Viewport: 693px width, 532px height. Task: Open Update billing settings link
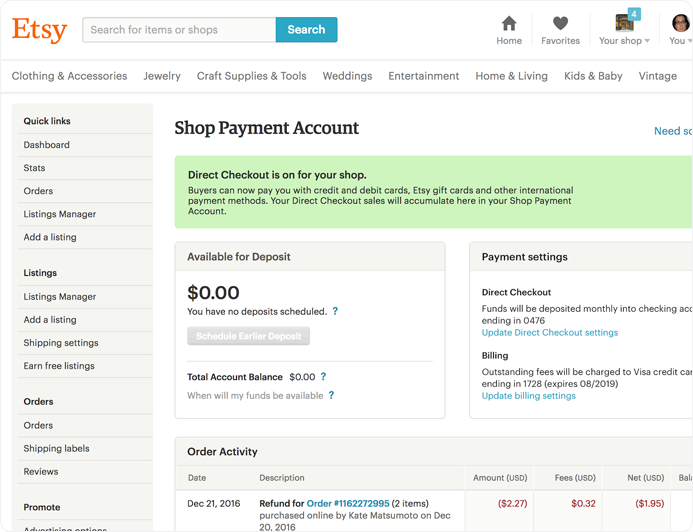528,395
